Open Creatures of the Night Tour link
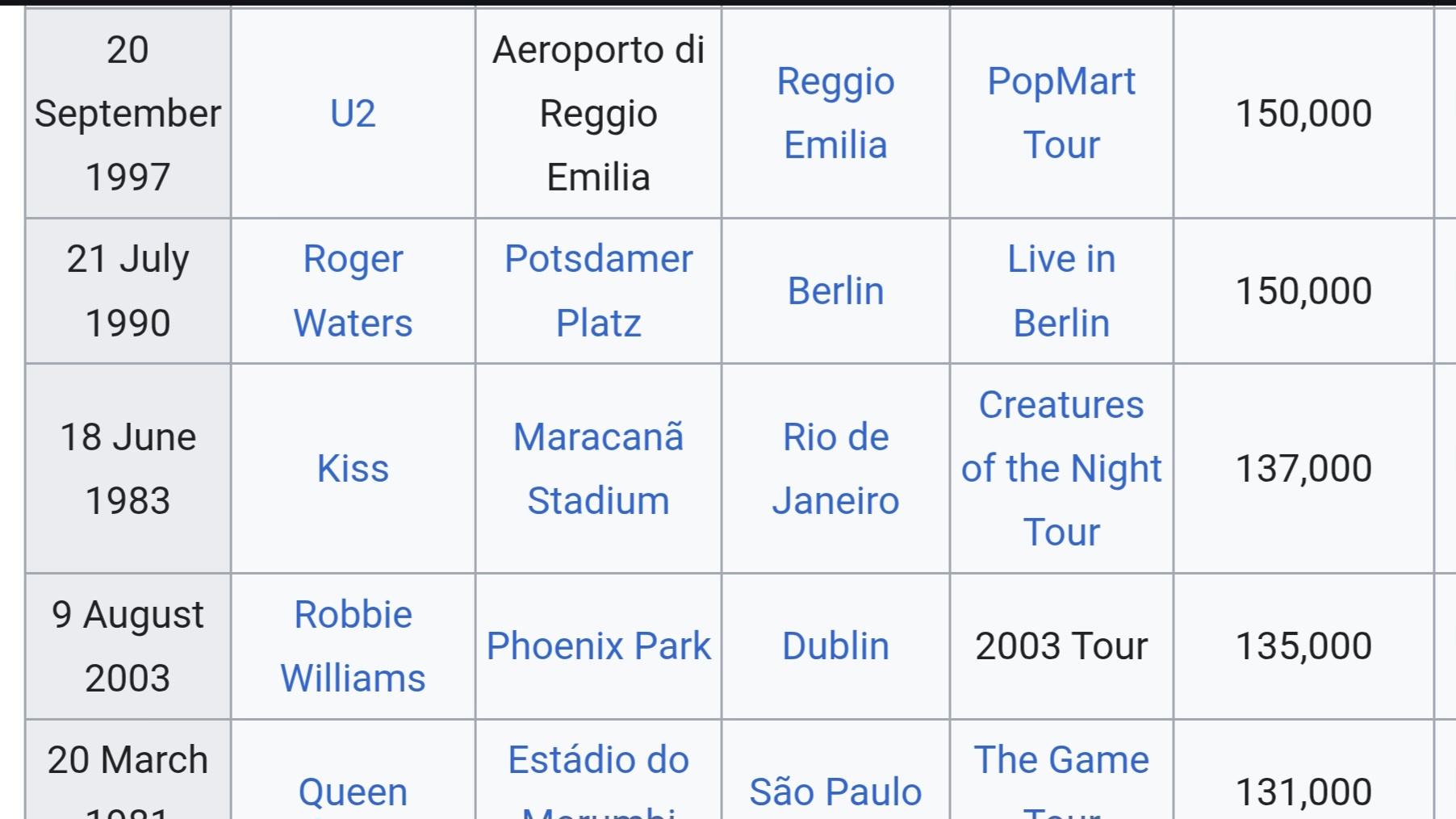Viewport: 1456px width, 819px height. point(1061,469)
